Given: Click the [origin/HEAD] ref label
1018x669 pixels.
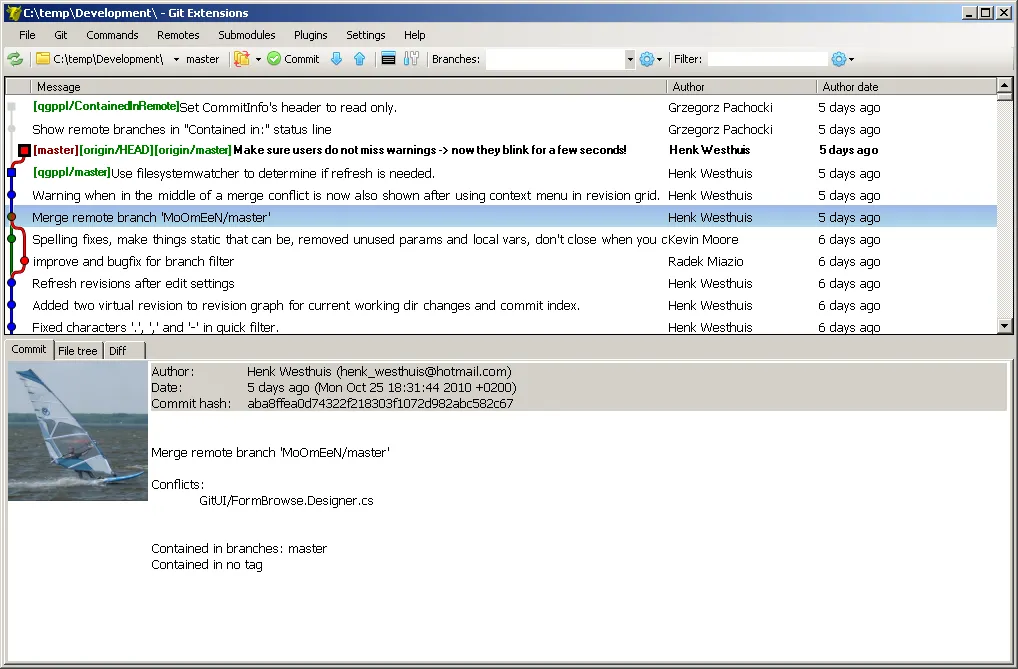Looking at the screenshot, I should point(116,150).
